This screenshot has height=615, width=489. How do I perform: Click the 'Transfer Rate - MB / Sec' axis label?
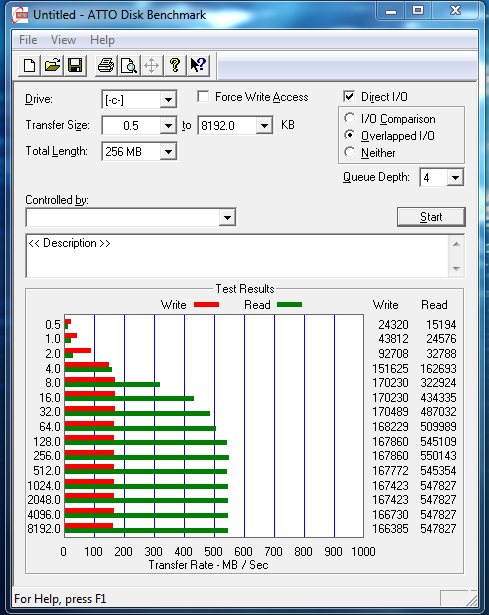tap(208, 565)
